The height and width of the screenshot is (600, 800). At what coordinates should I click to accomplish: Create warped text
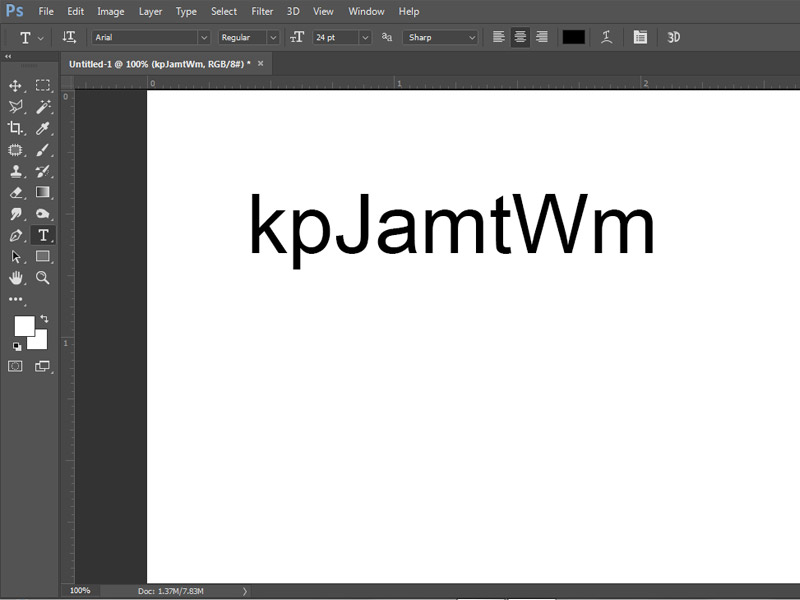coord(606,37)
